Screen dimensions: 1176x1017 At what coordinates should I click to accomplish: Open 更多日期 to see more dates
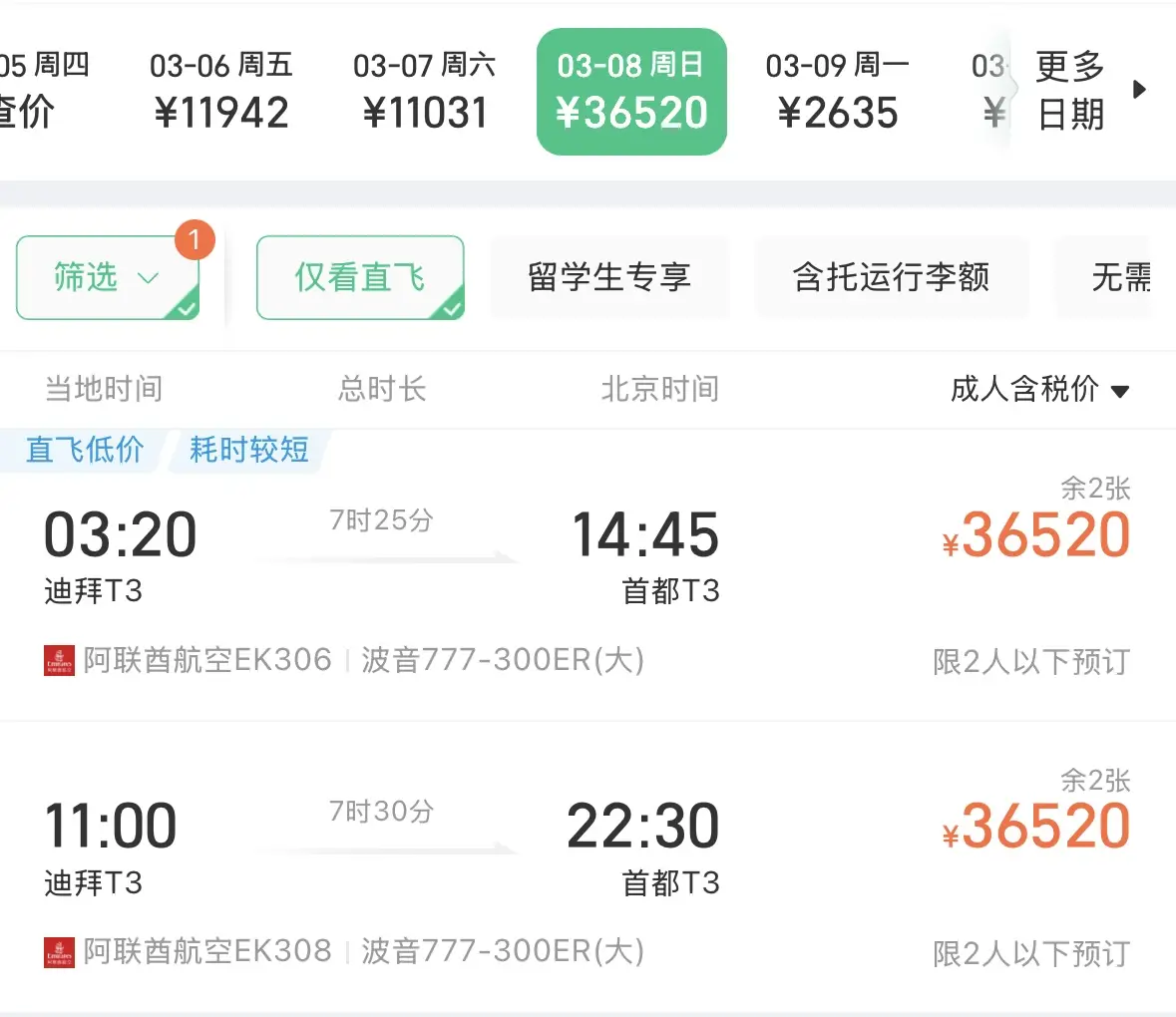(x=1070, y=88)
